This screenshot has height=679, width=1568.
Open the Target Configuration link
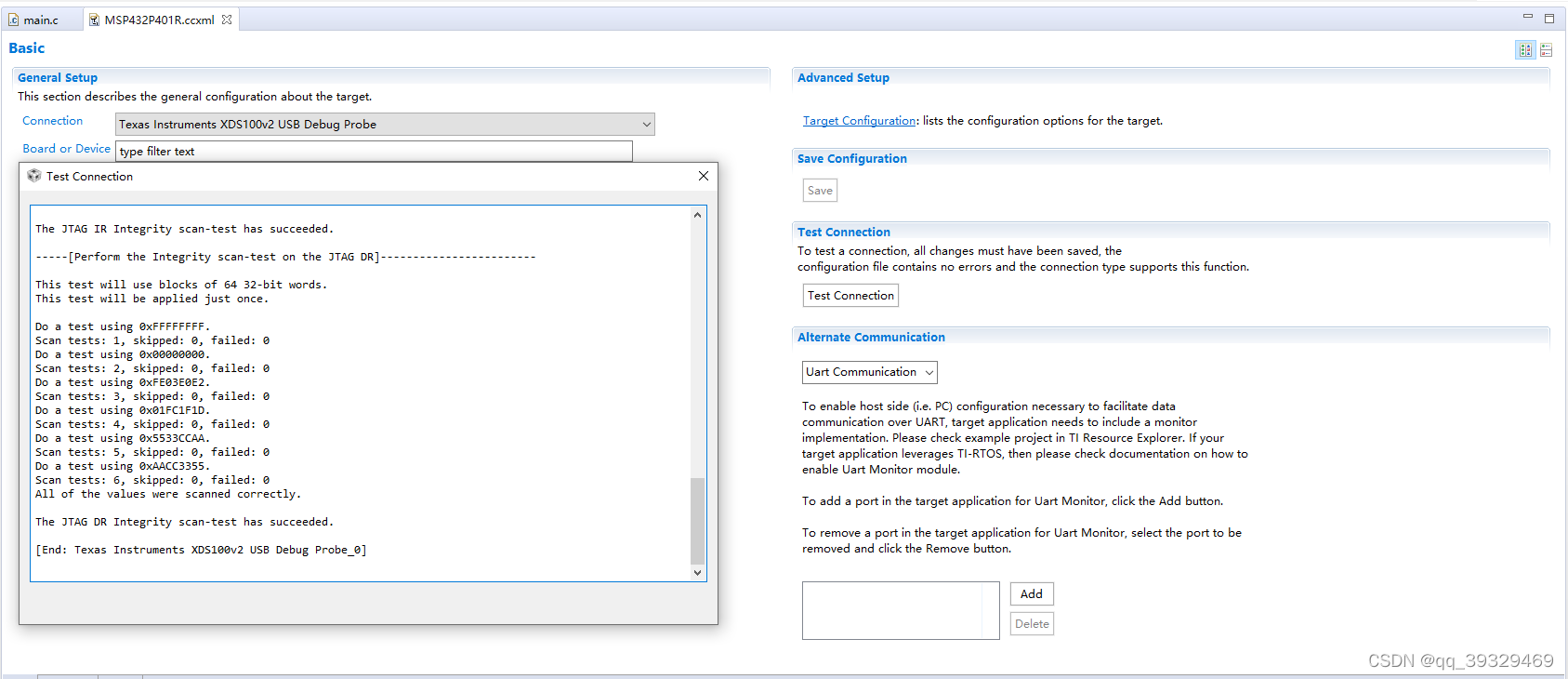[859, 121]
